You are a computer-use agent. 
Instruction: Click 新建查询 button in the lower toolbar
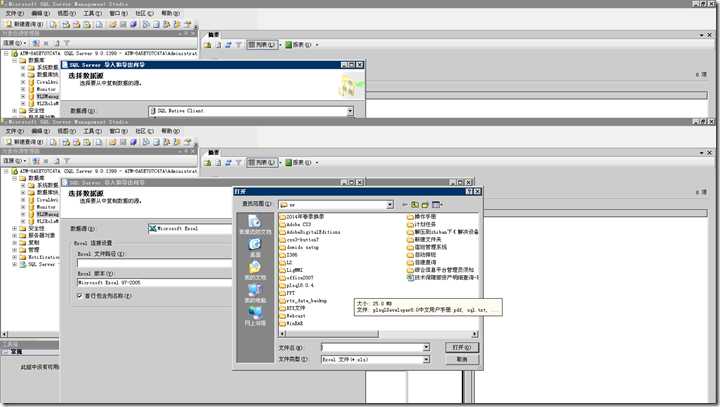click(24, 142)
